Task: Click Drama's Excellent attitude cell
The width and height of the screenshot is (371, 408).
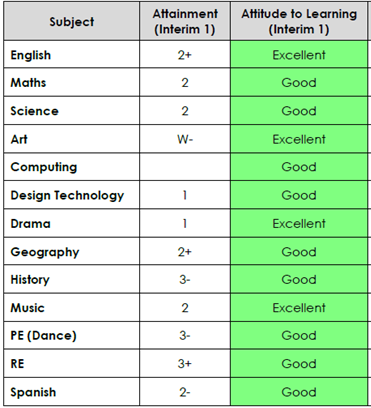Action: (x=299, y=223)
